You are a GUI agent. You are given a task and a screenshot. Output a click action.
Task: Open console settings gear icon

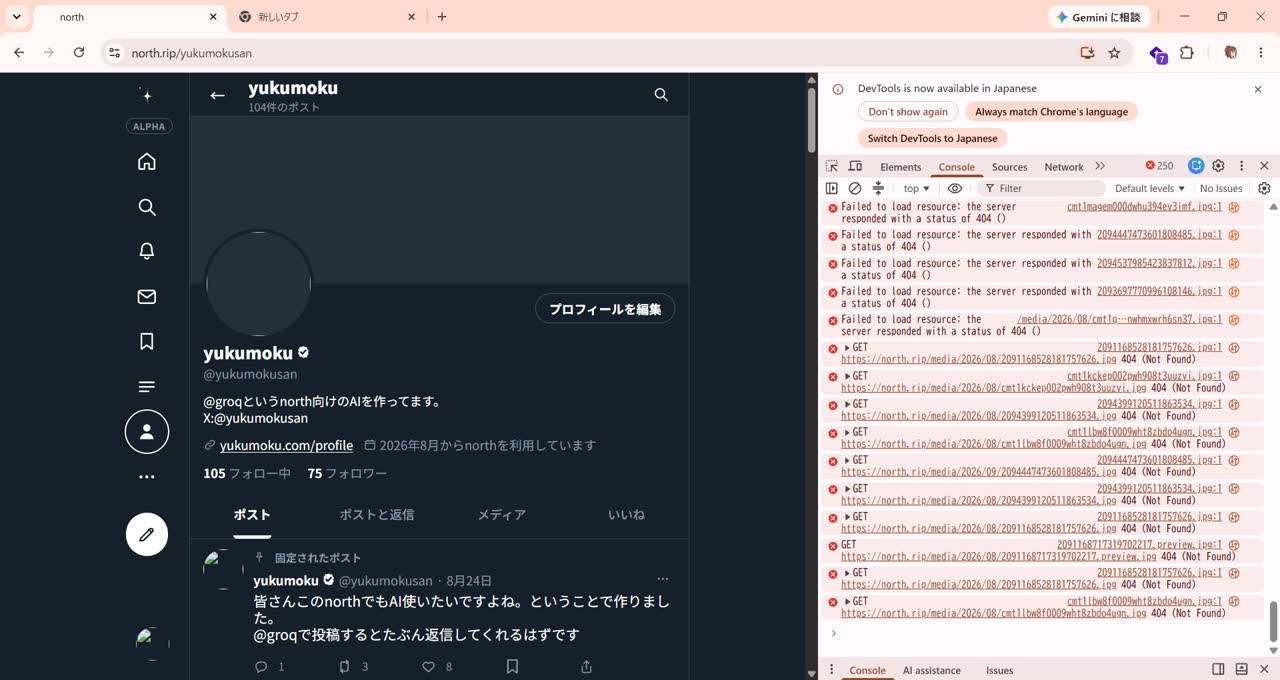click(x=1264, y=188)
